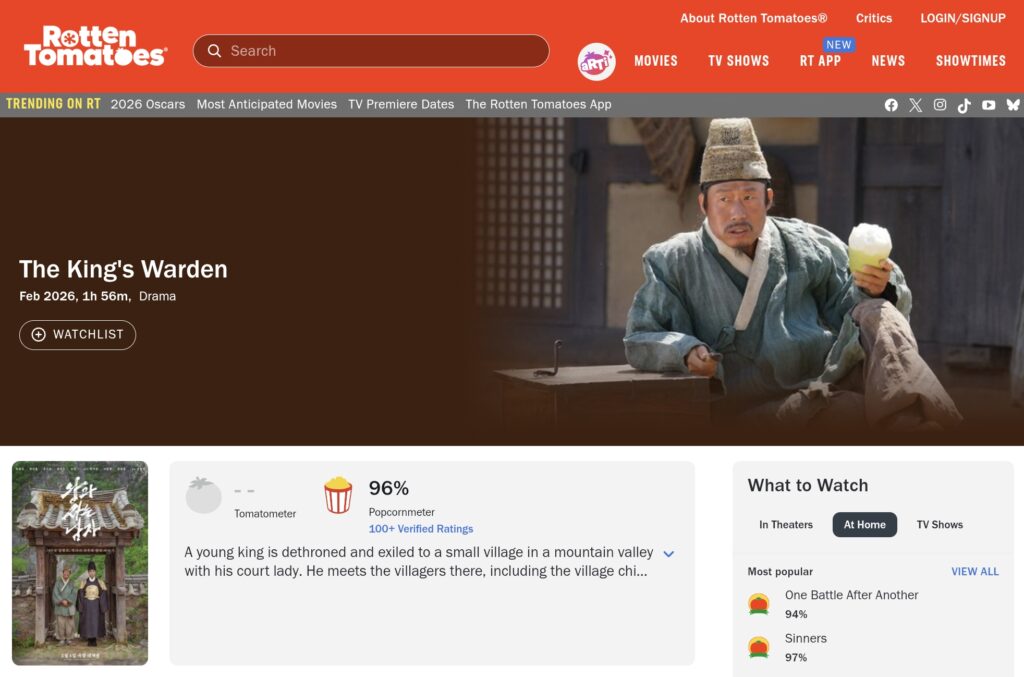Click the VIEW ALL link under Most popular
This screenshot has height=677, width=1024.
[974, 571]
